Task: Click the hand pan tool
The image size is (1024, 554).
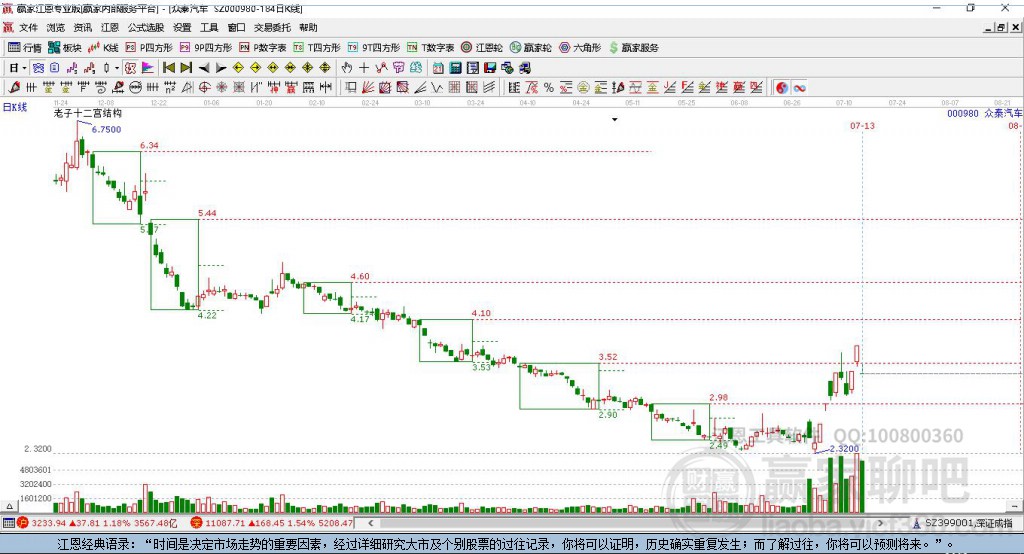Action: pyautogui.click(x=347, y=68)
